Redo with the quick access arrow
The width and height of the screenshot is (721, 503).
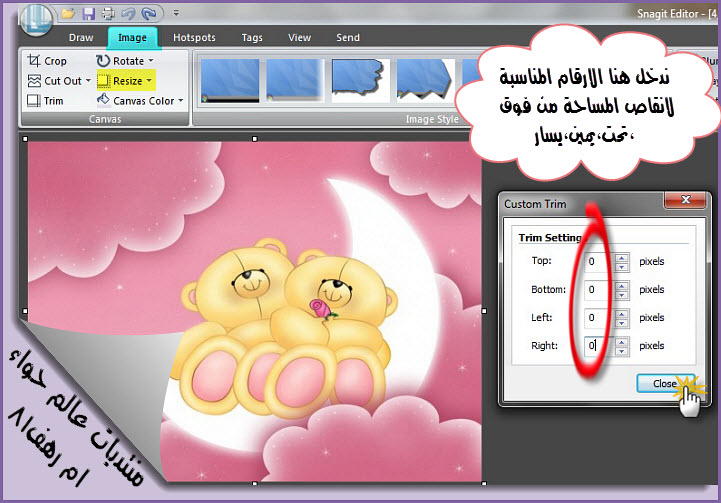click(x=149, y=13)
